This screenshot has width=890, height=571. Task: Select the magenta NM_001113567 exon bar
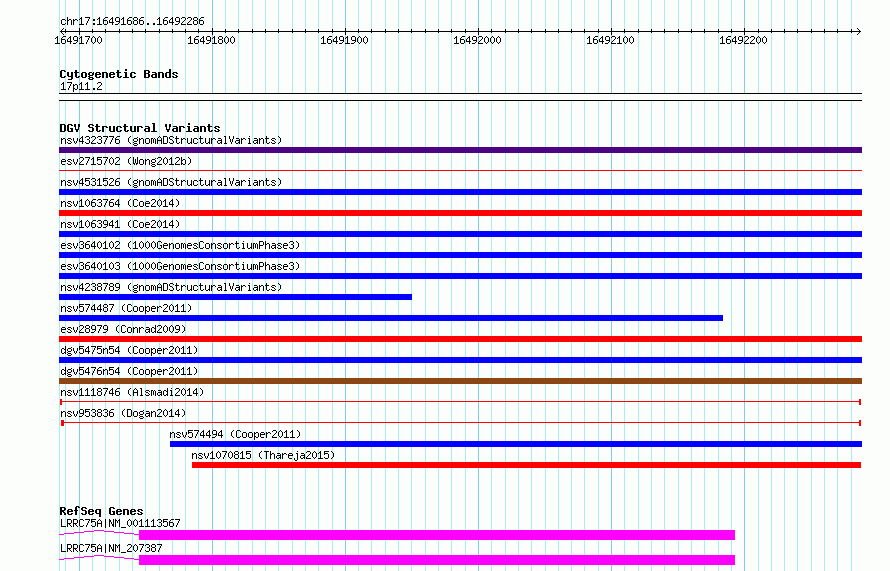pyautogui.click(x=437, y=535)
